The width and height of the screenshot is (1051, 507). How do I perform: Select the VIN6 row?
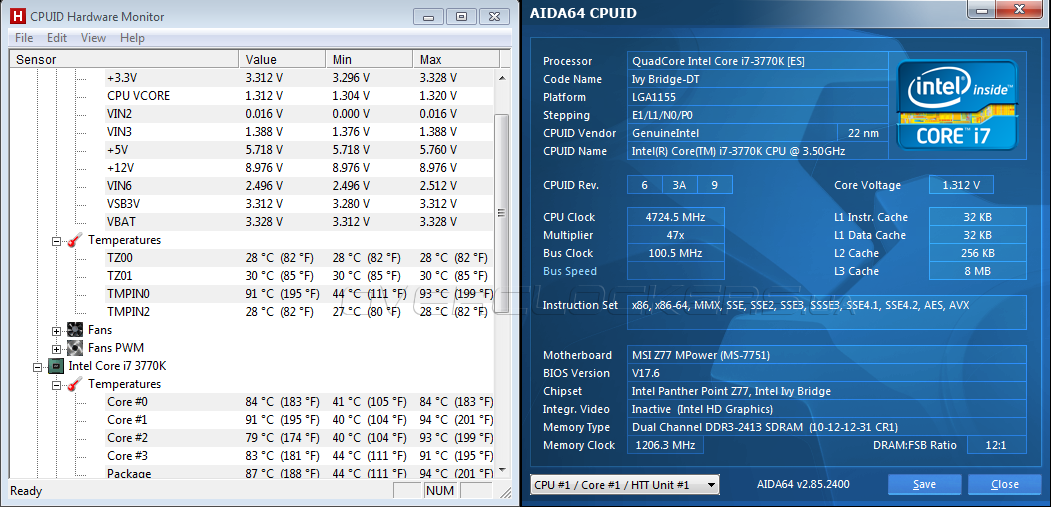(299, 186)
